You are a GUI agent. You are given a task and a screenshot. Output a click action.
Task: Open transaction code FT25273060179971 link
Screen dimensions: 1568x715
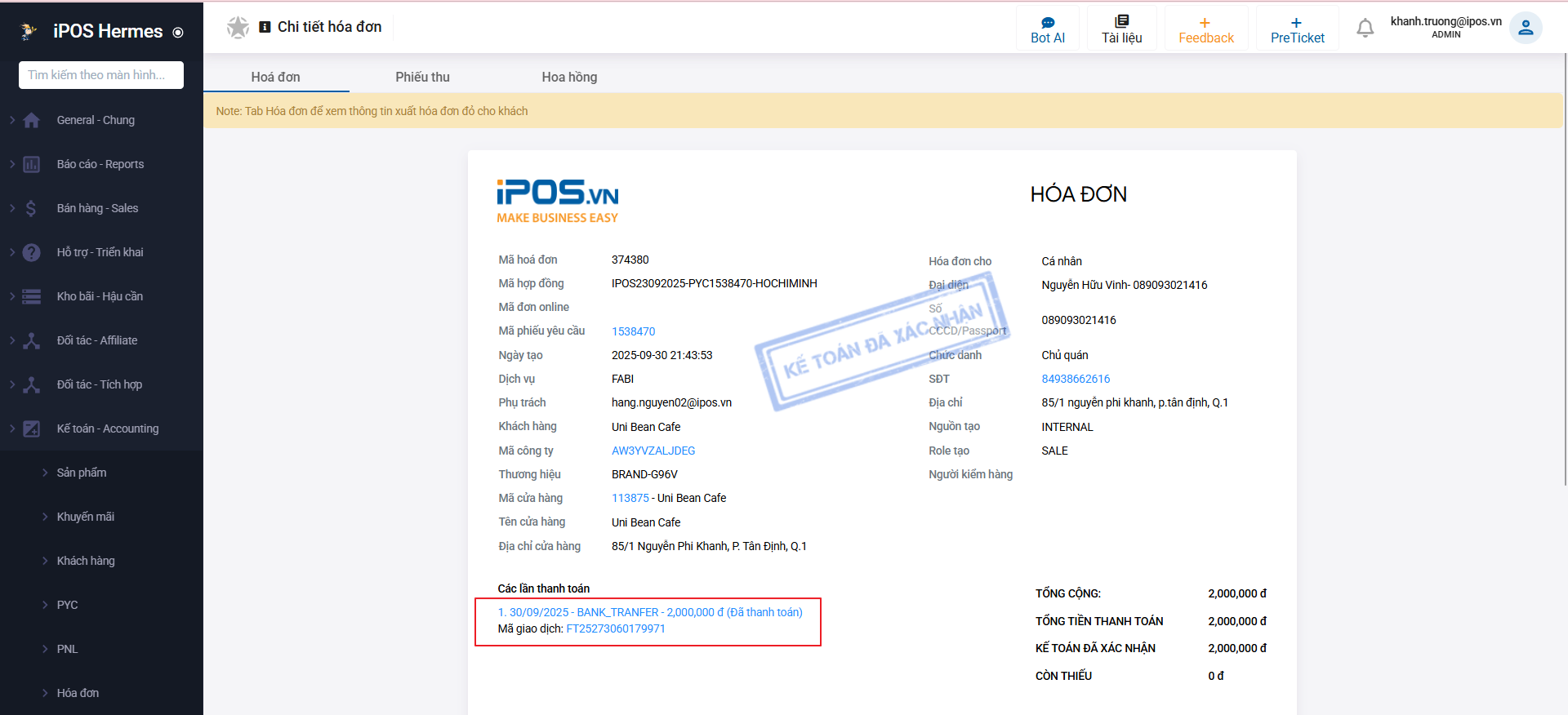coord(616,628)
